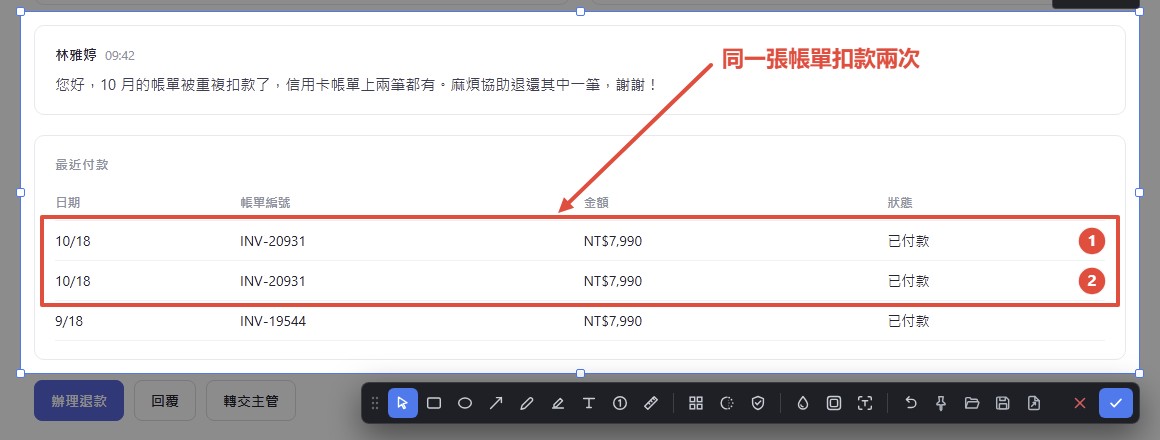
Task: Click invoice number INV-19544
Action: [x=273, y=321]
